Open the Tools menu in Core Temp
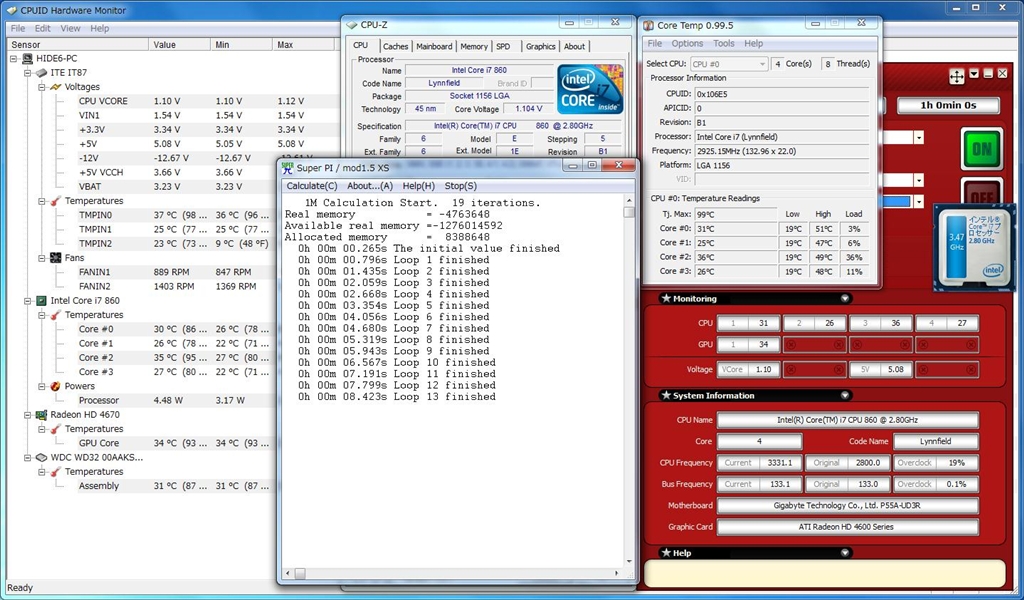1024x600 pixels. click(x=724, y=44)
